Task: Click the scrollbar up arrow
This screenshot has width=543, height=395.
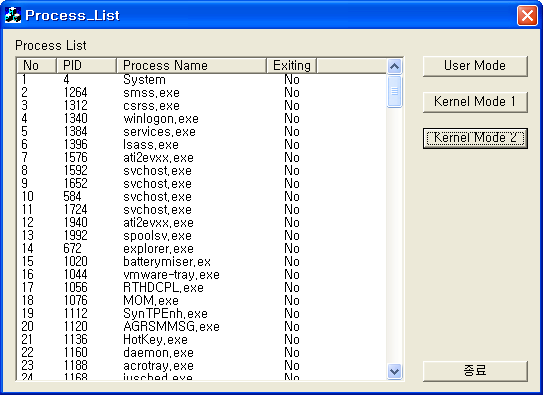Action: click(x=394, y=66)
